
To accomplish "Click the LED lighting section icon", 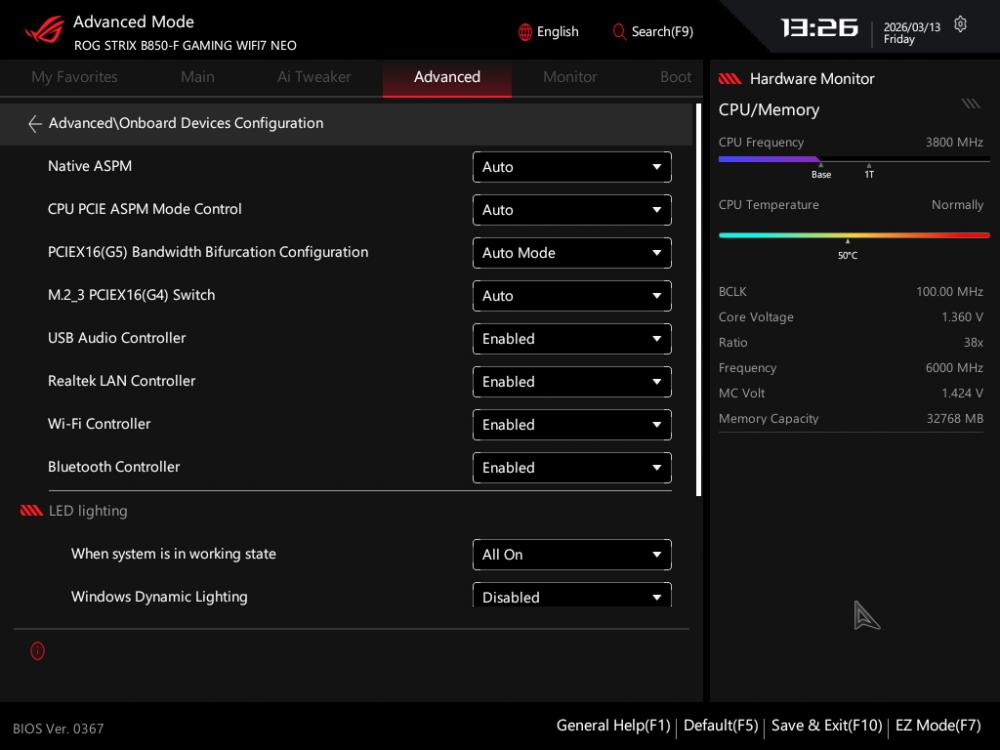I will pos(31,511).
